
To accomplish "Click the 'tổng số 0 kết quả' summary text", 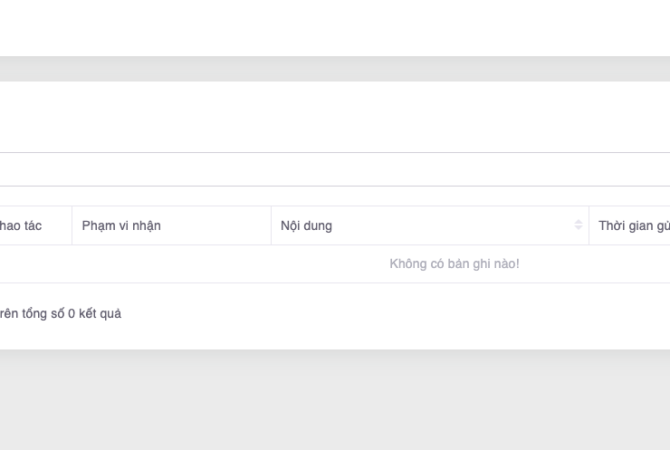I will [x=72, y=314].
